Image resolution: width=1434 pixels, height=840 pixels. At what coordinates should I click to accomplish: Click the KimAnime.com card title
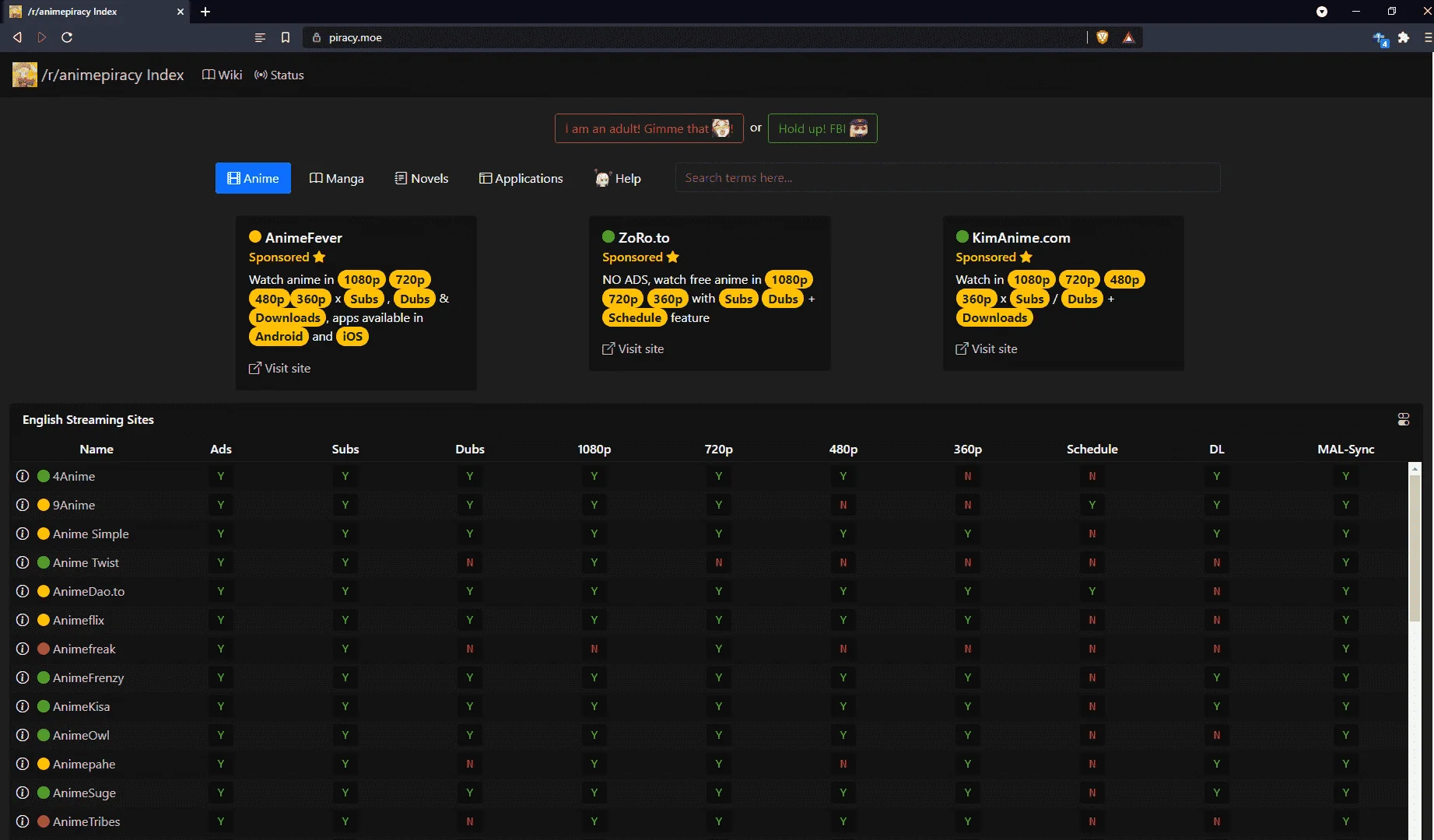[1021, 237]
